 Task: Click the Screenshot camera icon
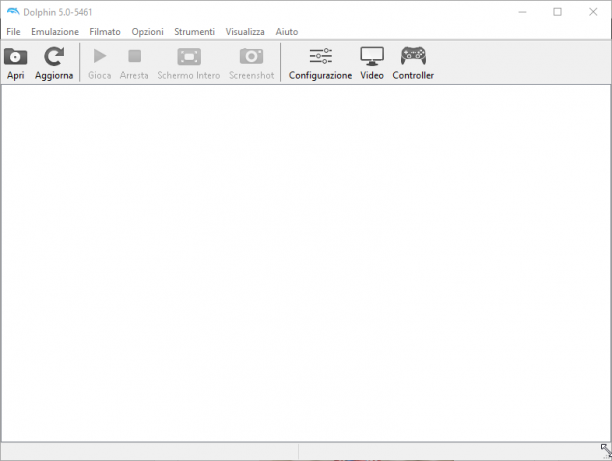(251, 57)
